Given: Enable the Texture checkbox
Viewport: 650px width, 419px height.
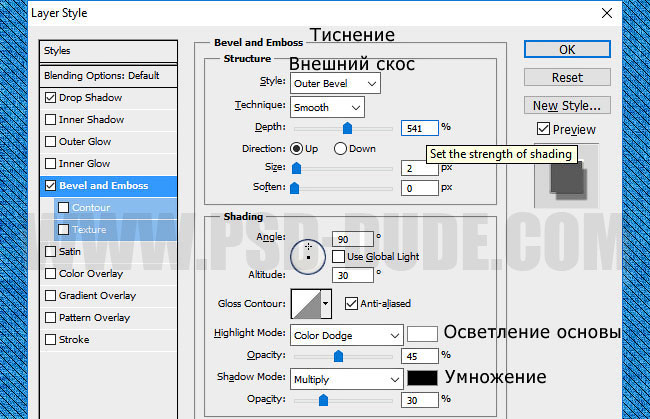Looking at the screenshot, I should pos(63,229).
